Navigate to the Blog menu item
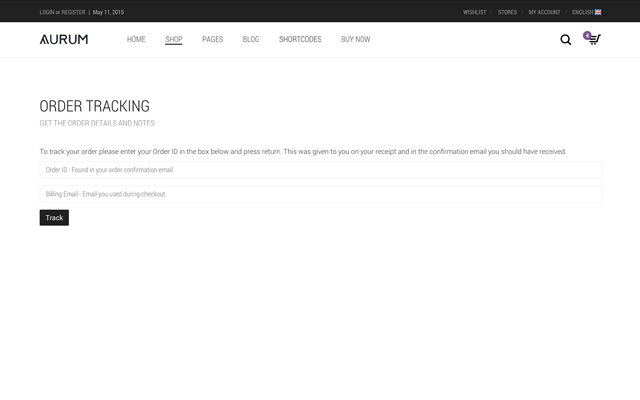Image resolution: width=640 pixels, height=400 pixels. [251, 39]
